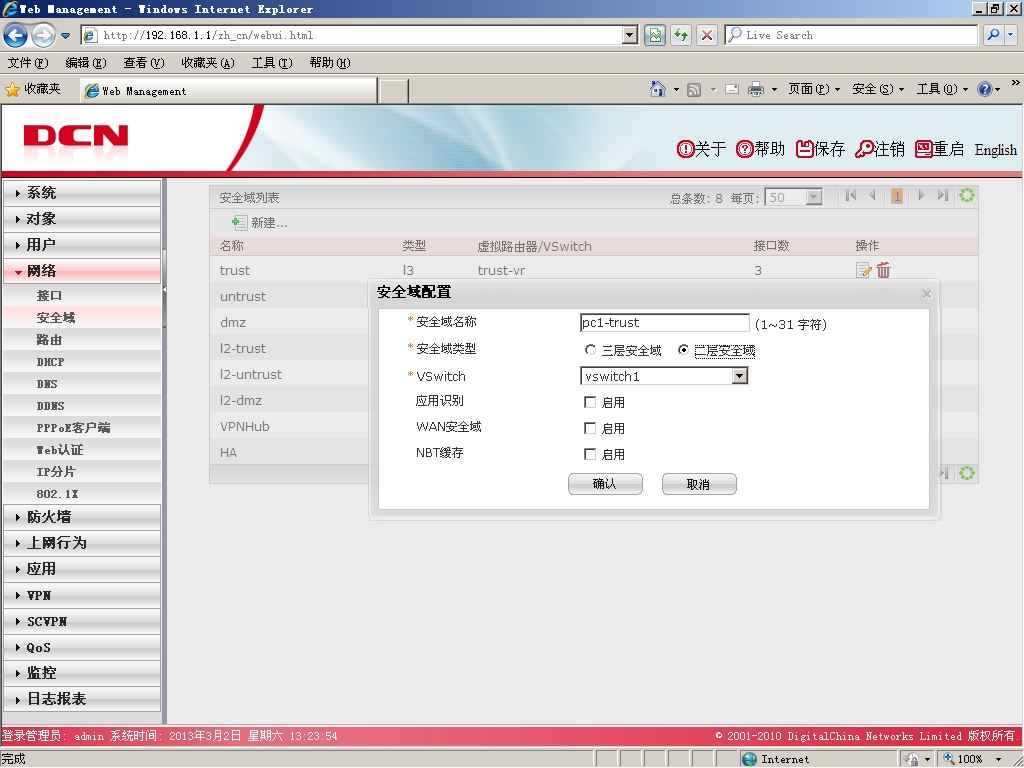Click the 取消 button

point(699,484)
